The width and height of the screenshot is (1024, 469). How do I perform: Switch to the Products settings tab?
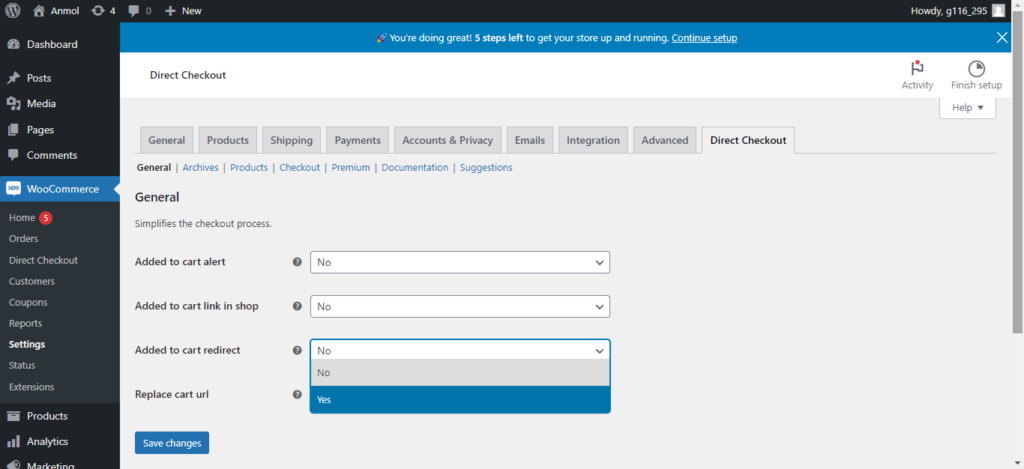coord(228,140)
